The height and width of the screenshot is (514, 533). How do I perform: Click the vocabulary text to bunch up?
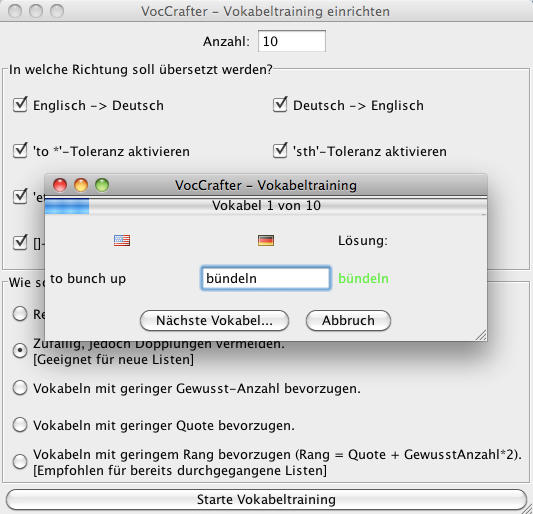click(x=88, y=278)
